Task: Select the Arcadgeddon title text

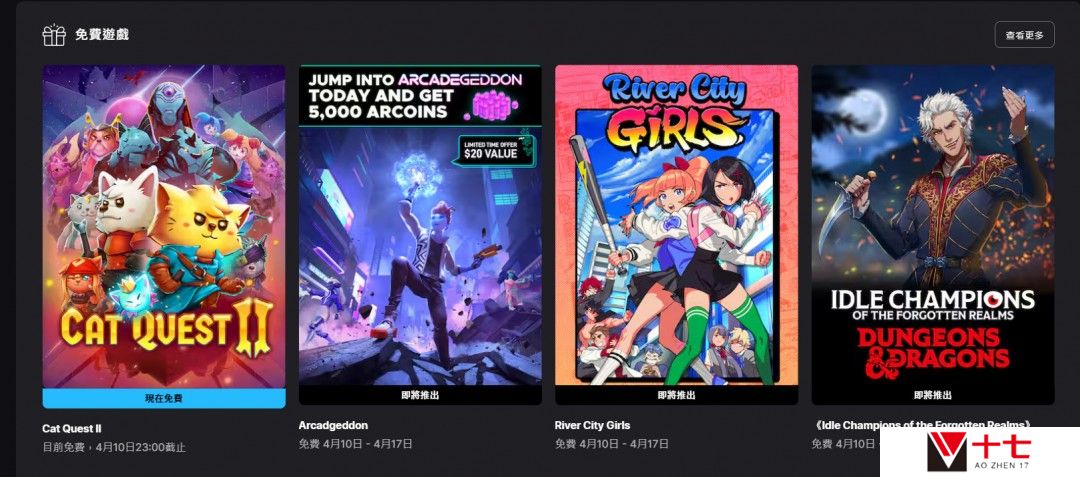Action: pyautogui.click(x=333, y=425)
